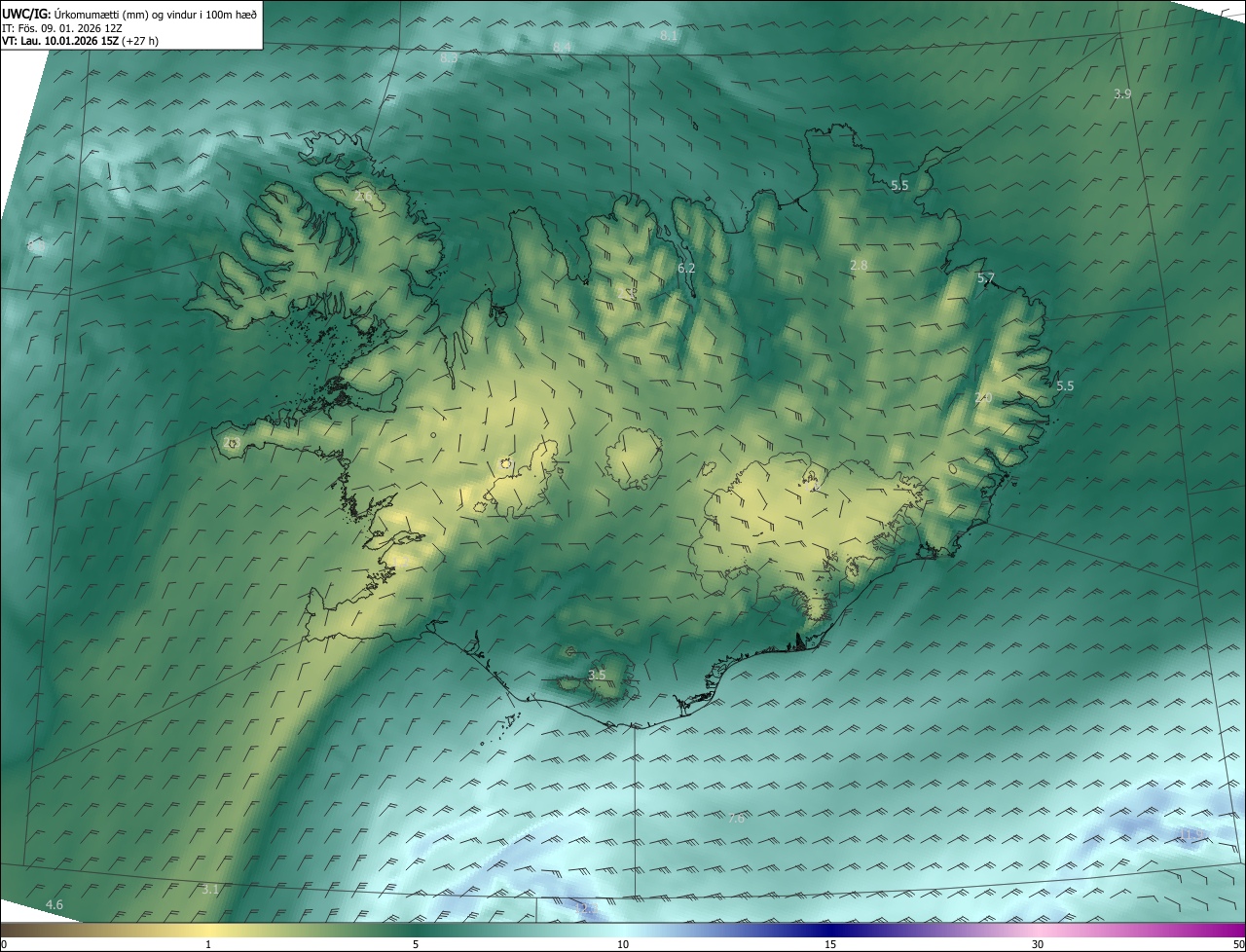Click the 8.1 value label on the map
Image resolution: width=1246 pixels, height=952 pixels.
tap(669, 35)
